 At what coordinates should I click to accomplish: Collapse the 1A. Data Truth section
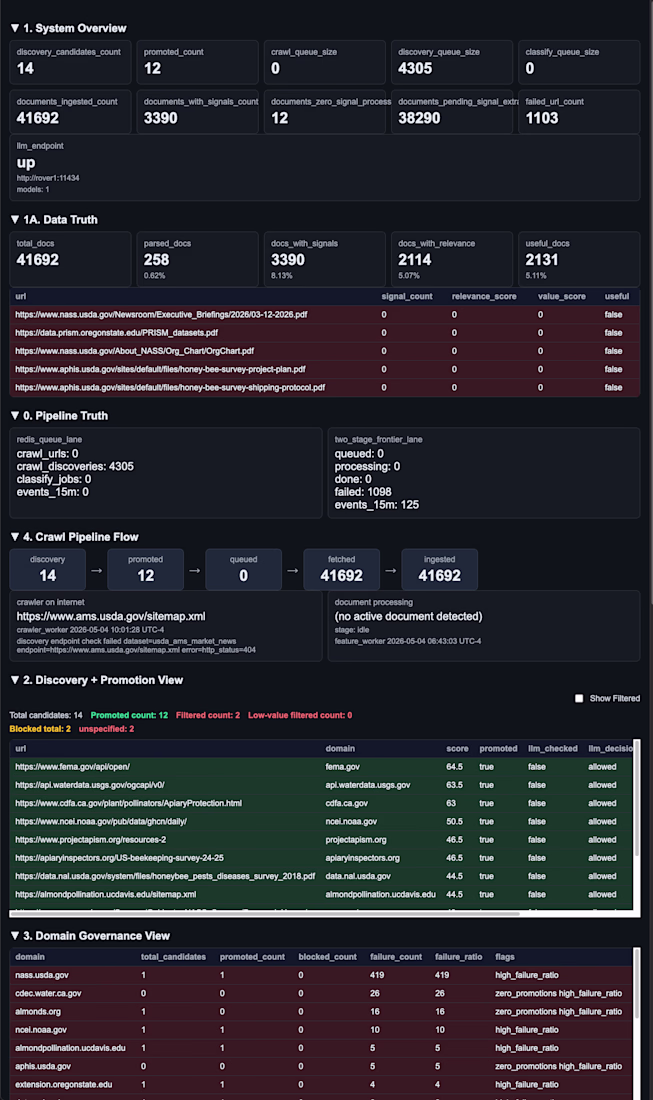[x=54, y=220]
